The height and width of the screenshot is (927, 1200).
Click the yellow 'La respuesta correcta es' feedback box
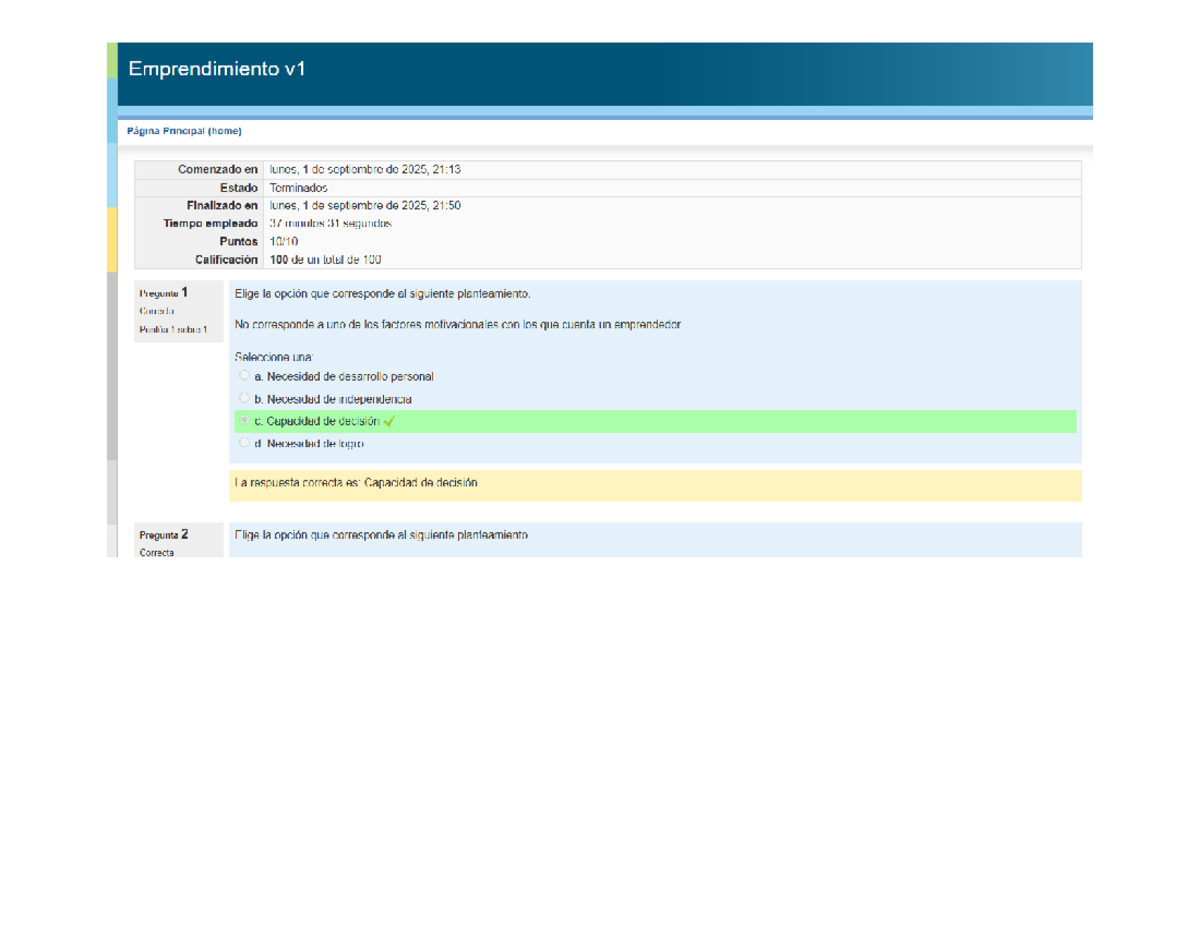(x=655, y=484)
